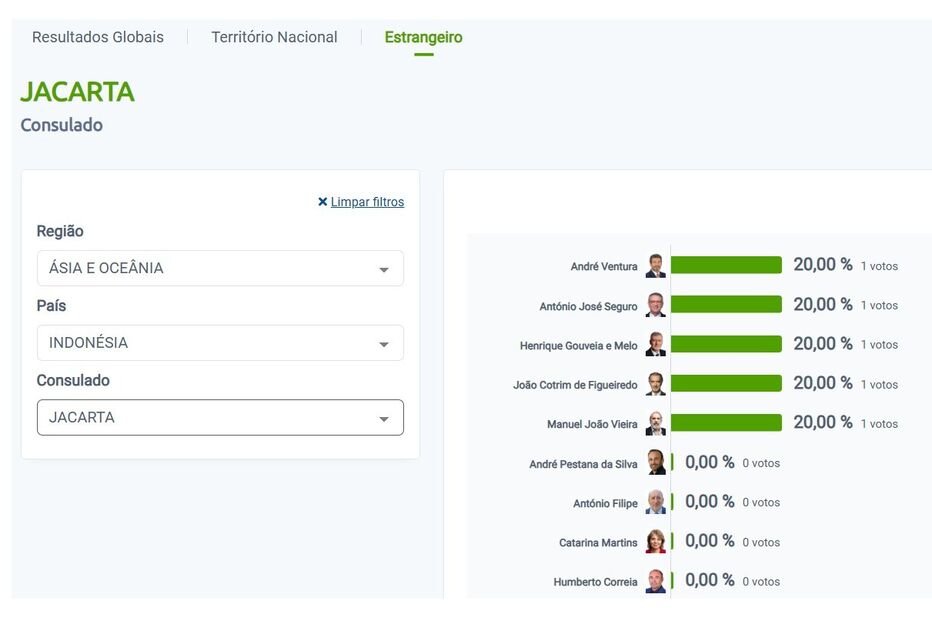Screen dimensions: 932x621
Task: Open the Território Nacional tab
Action: [274, 37]
